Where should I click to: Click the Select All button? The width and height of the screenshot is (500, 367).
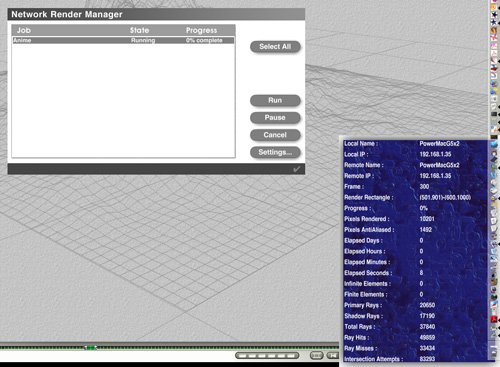(275, 47)
